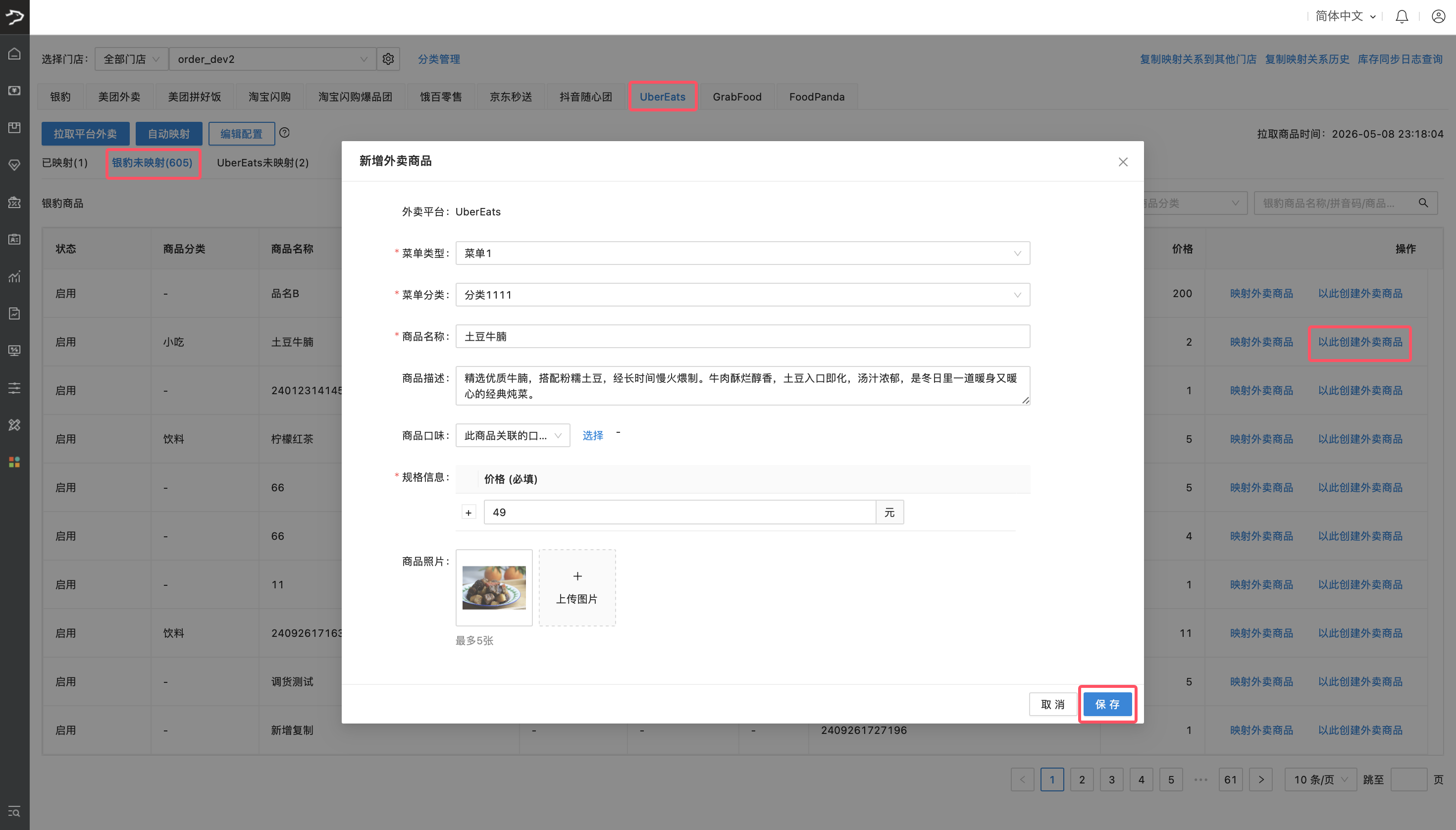The image size is (1456, 830).
Task: Open the 简体中文 language dropdown
Action: [1346, 16]
